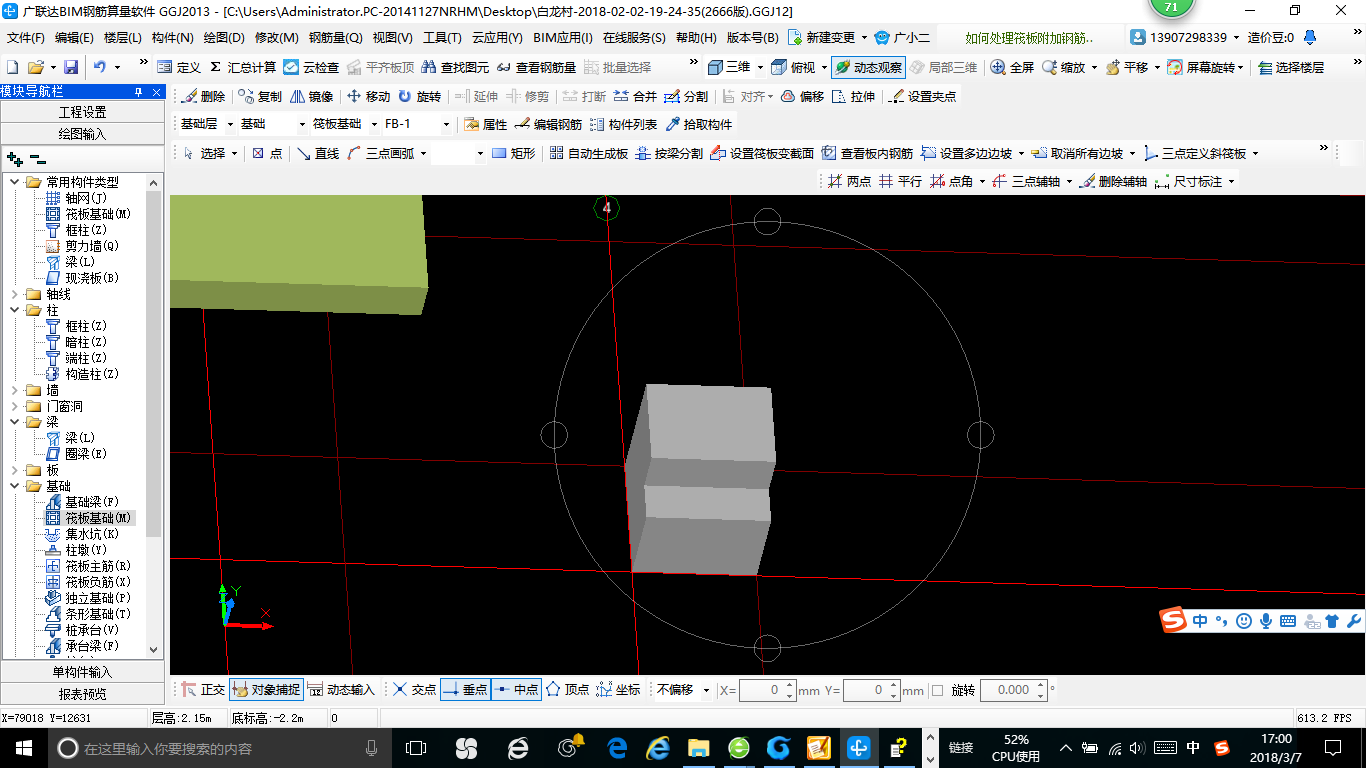The height and width of the screenshot is (768, 1366).
Task: Open the 基础层 floor dropdown
Action: point(231,125)
